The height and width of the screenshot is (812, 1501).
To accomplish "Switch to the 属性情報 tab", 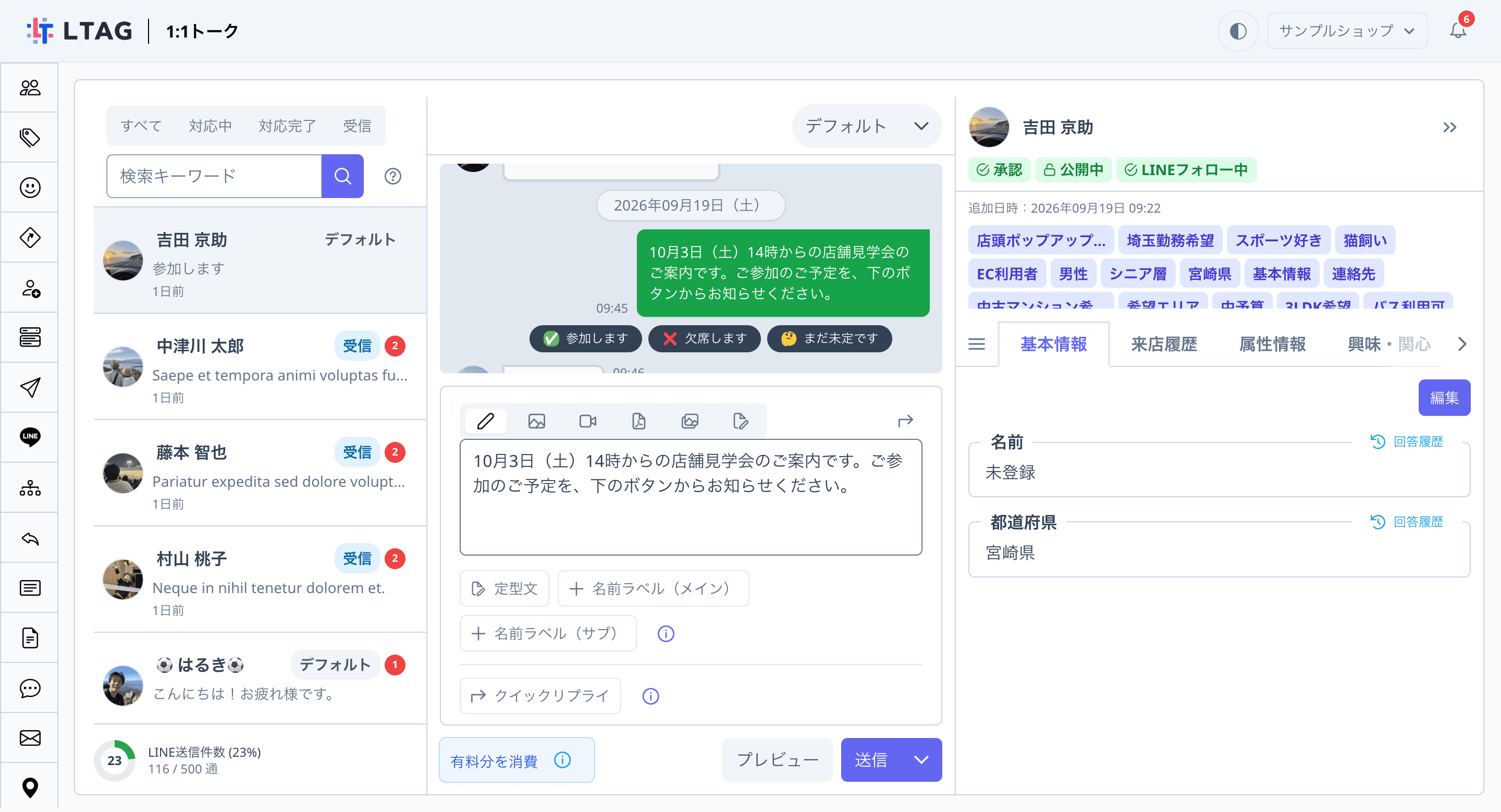I will click(x=1272, y=345).
